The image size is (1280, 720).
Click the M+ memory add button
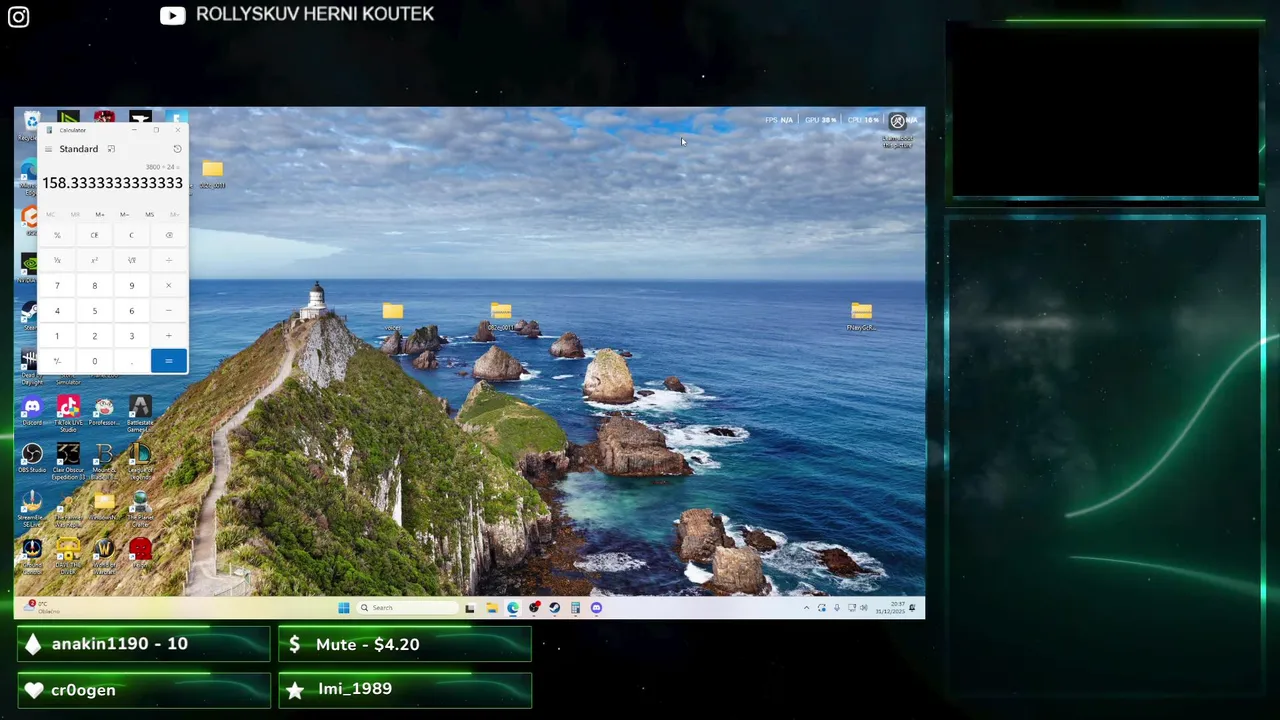(100, 214)
